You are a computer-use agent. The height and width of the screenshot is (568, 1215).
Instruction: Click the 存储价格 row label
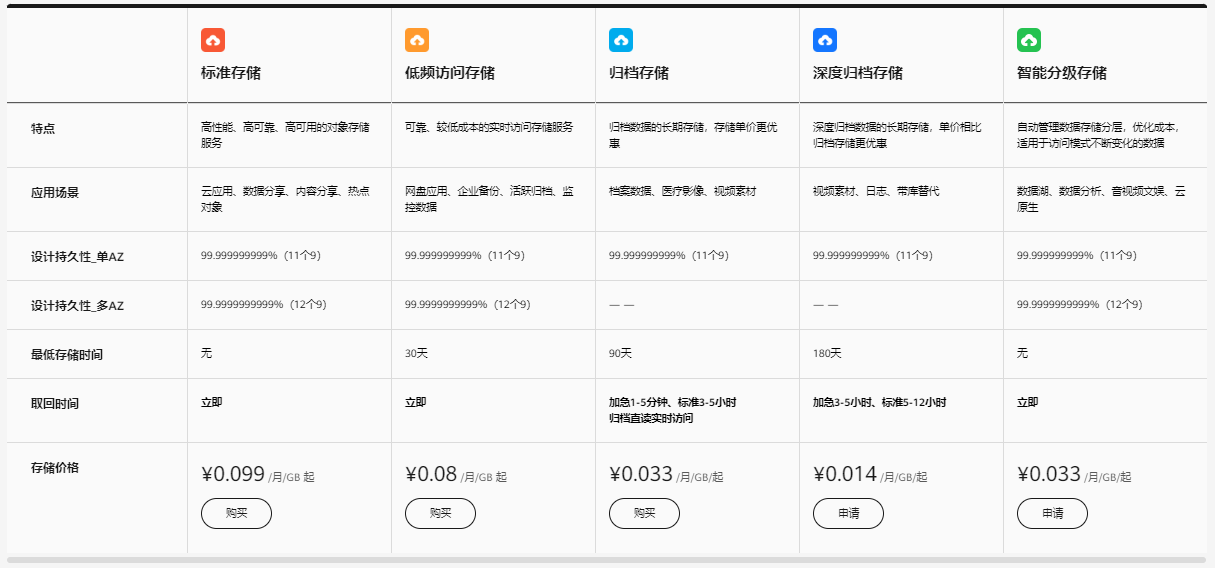(x=55, y=467)
